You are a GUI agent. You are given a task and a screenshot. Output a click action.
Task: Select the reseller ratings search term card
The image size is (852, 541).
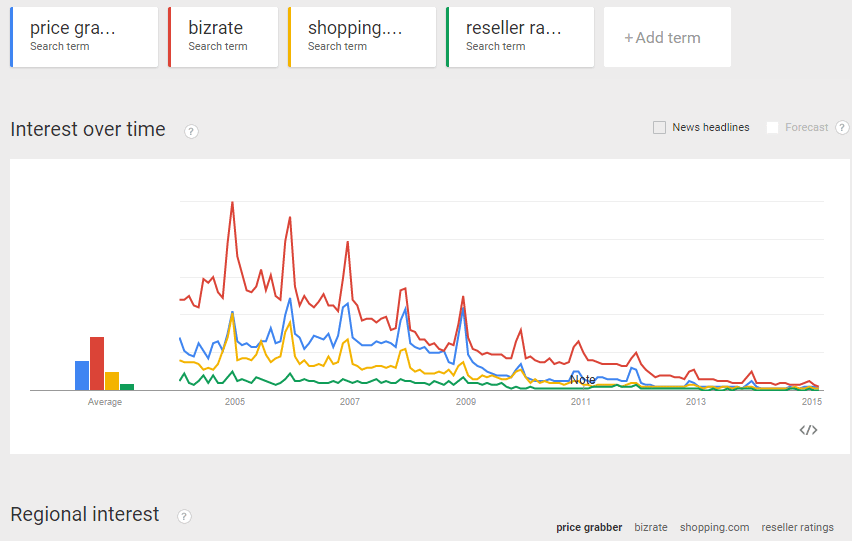pos(520,37)
